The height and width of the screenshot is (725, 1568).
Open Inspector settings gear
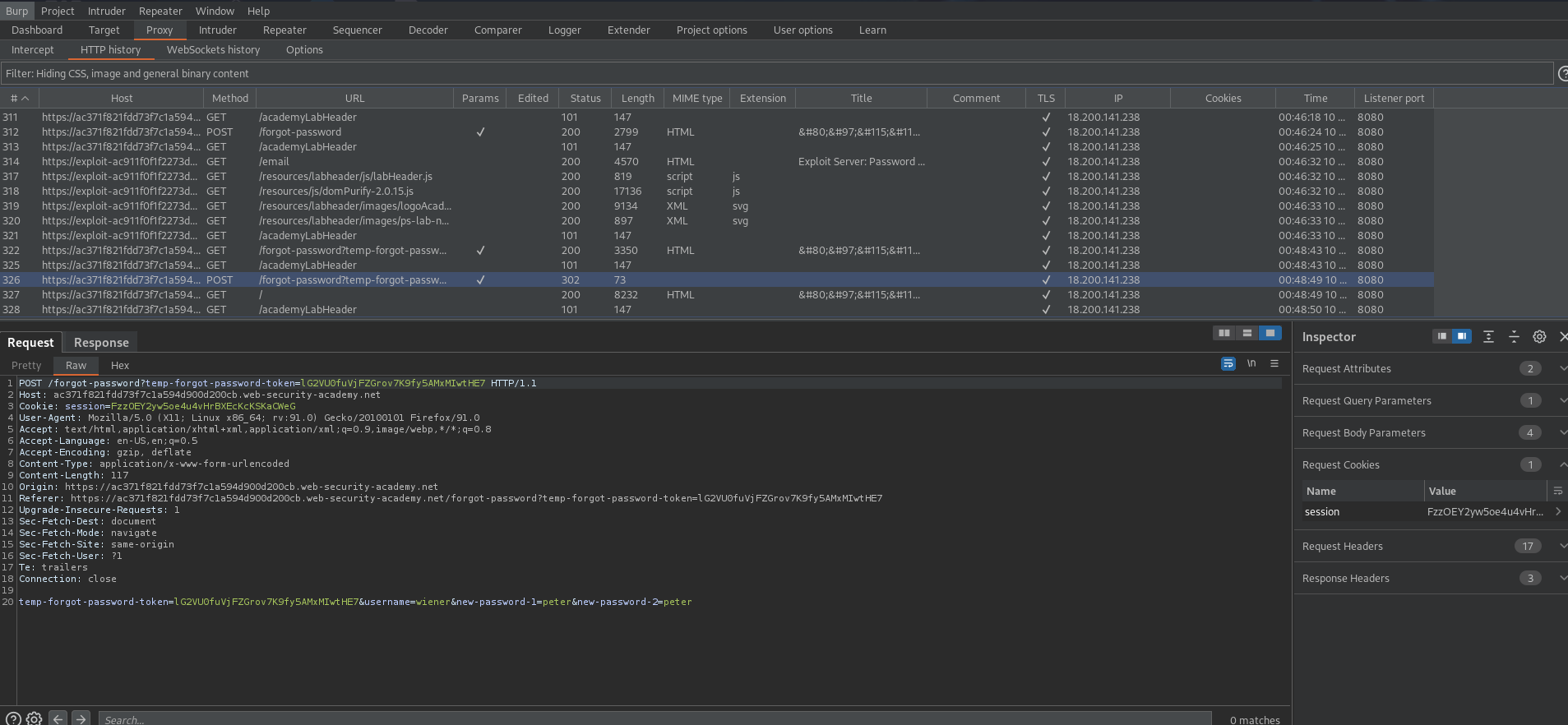pos(1539,336)
